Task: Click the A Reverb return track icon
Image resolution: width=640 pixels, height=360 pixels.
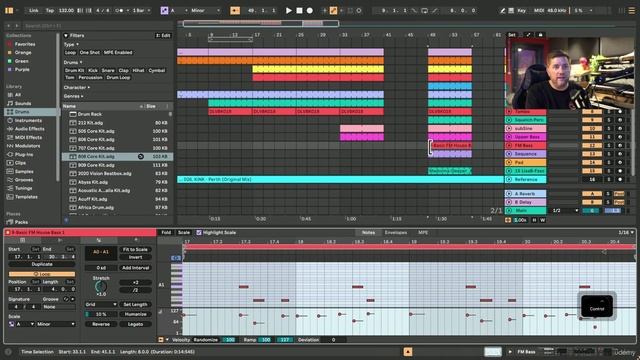Action: coord(509,193)
